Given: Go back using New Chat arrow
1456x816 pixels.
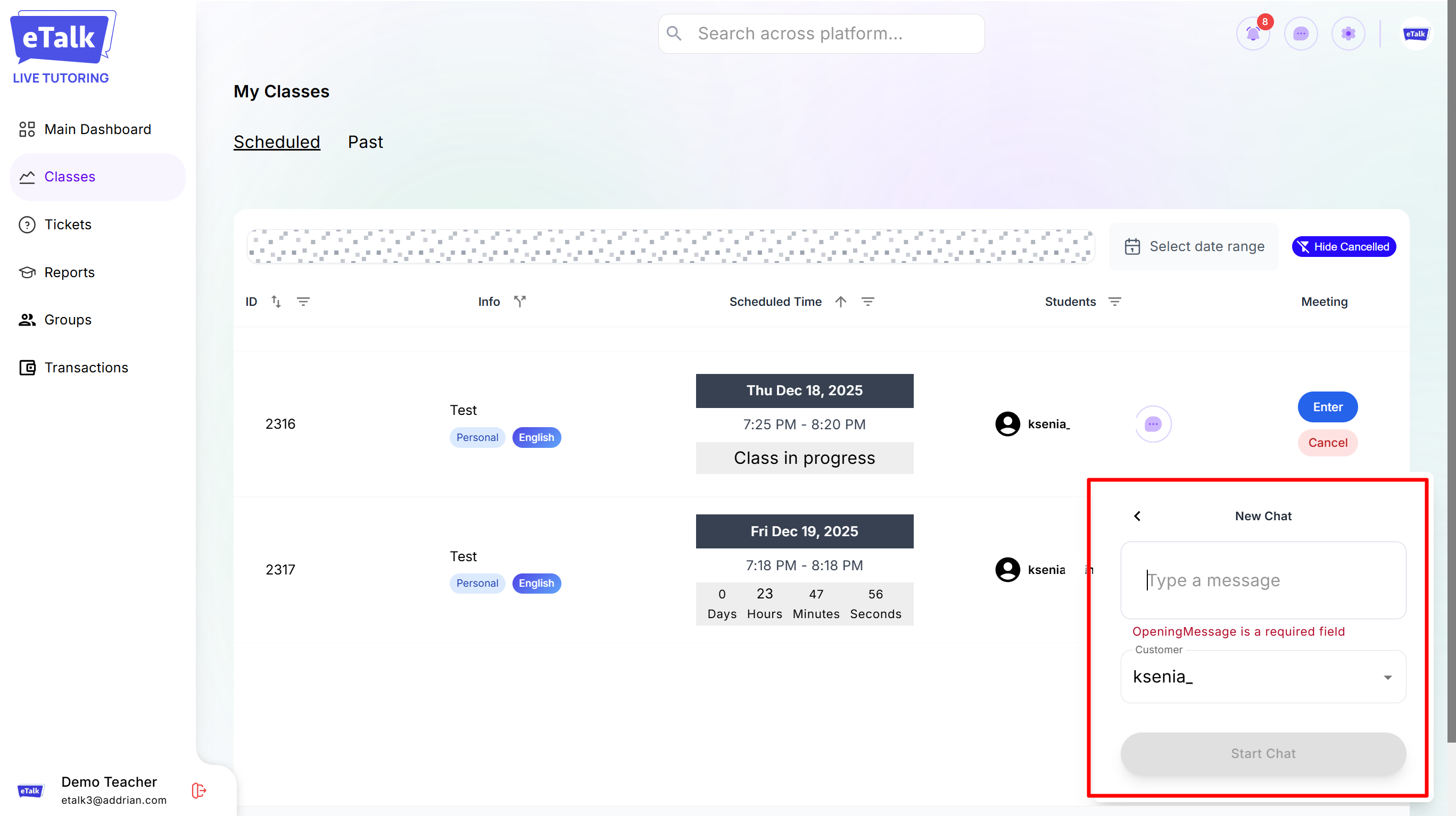Looking at the screenshot, I should pyautogui.click(x=1137, y=516).
